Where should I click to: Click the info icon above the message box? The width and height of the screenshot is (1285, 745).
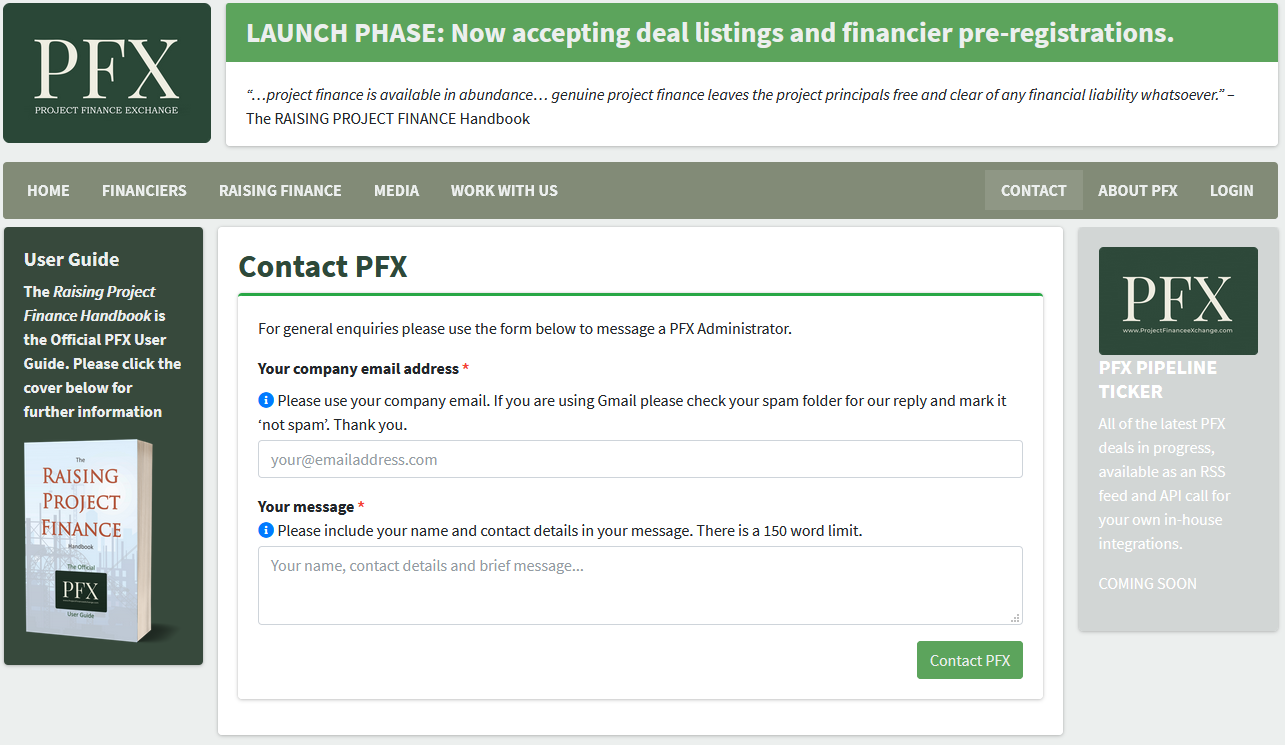(x=265, y=530)
